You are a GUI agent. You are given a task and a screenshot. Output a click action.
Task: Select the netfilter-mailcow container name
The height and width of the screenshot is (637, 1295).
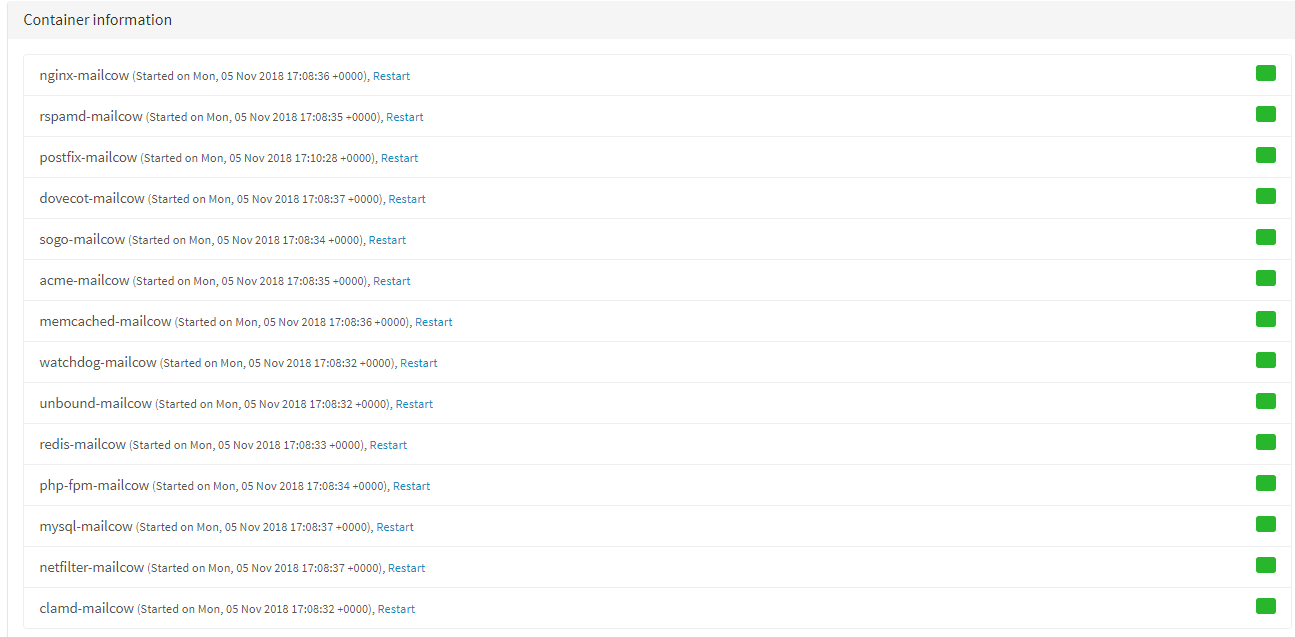(92, 567)
